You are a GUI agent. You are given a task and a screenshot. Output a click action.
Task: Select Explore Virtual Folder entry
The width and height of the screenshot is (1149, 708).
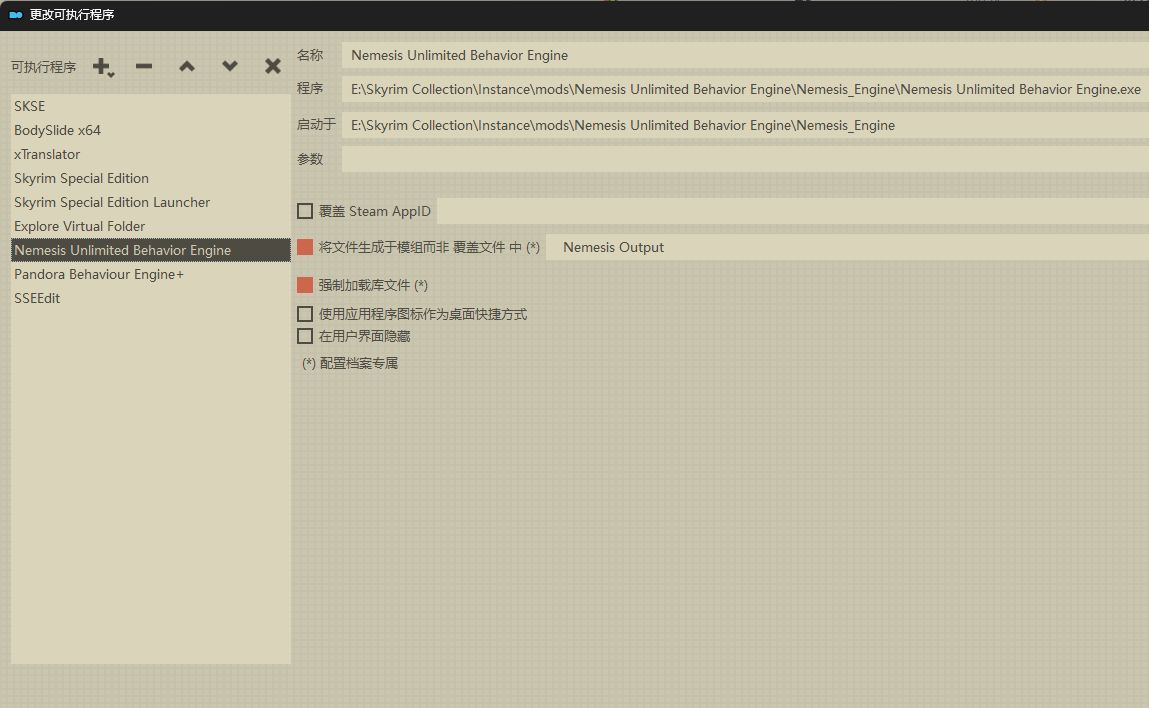point(150,226)
